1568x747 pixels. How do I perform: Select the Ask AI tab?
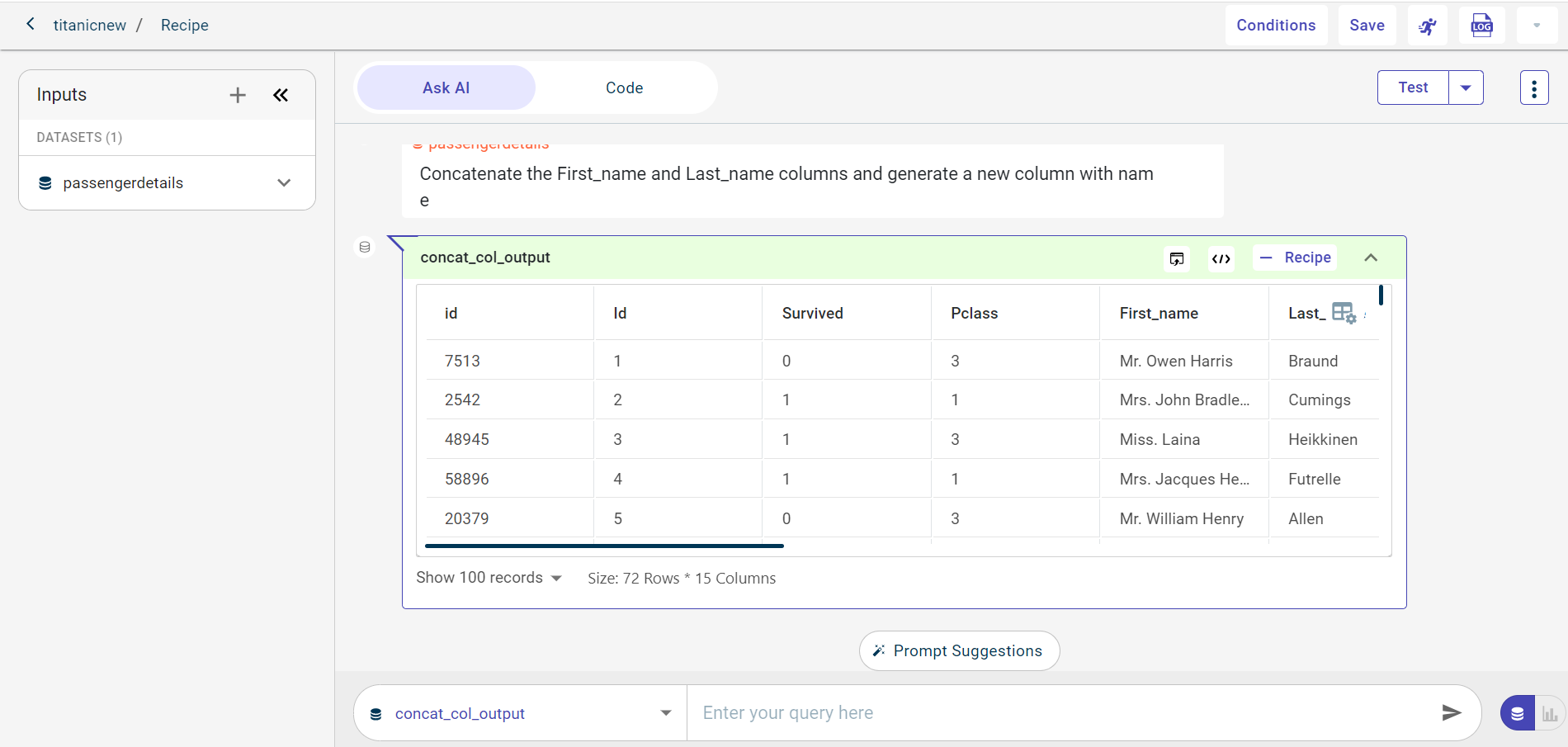tap(446, 87)
